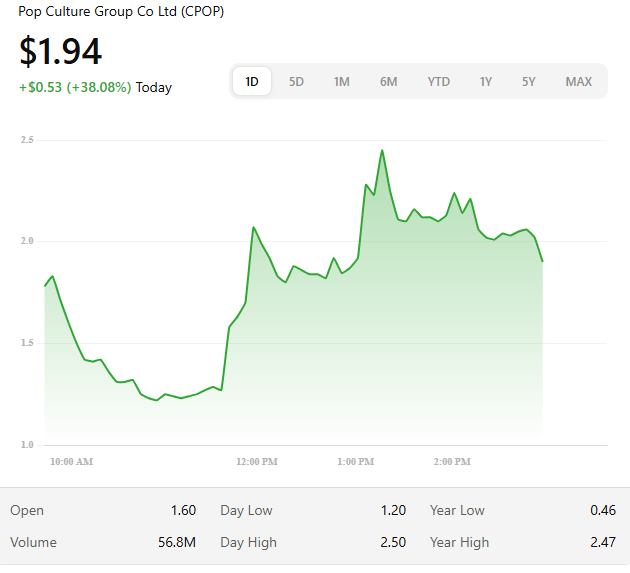Click the Day High label
The width and height of the screenshot is (630, 573).
(x=248, y=542)
